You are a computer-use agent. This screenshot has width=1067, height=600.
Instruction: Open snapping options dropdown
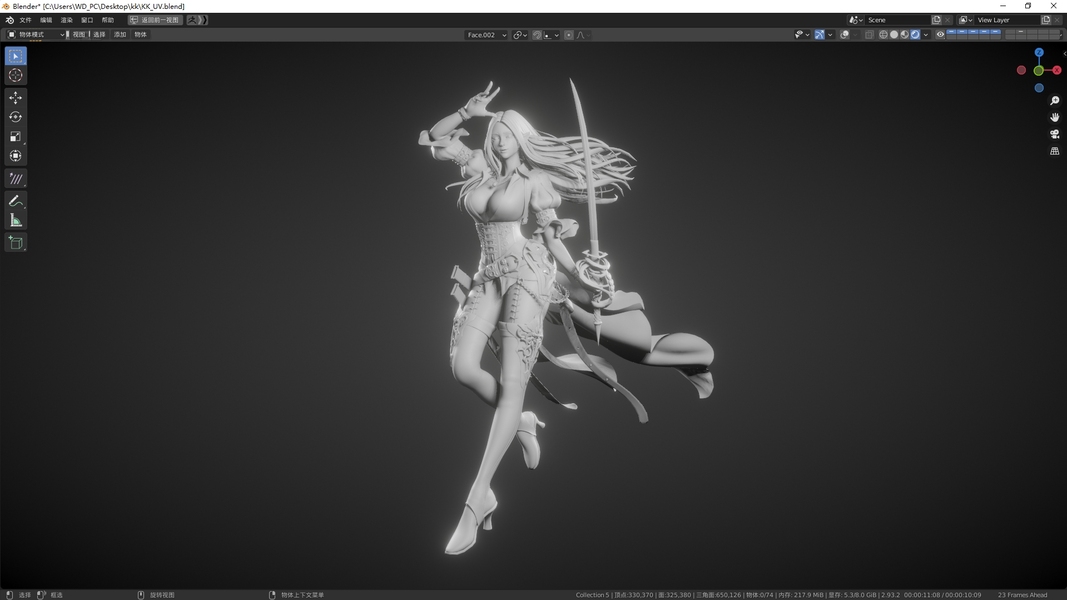552,35
